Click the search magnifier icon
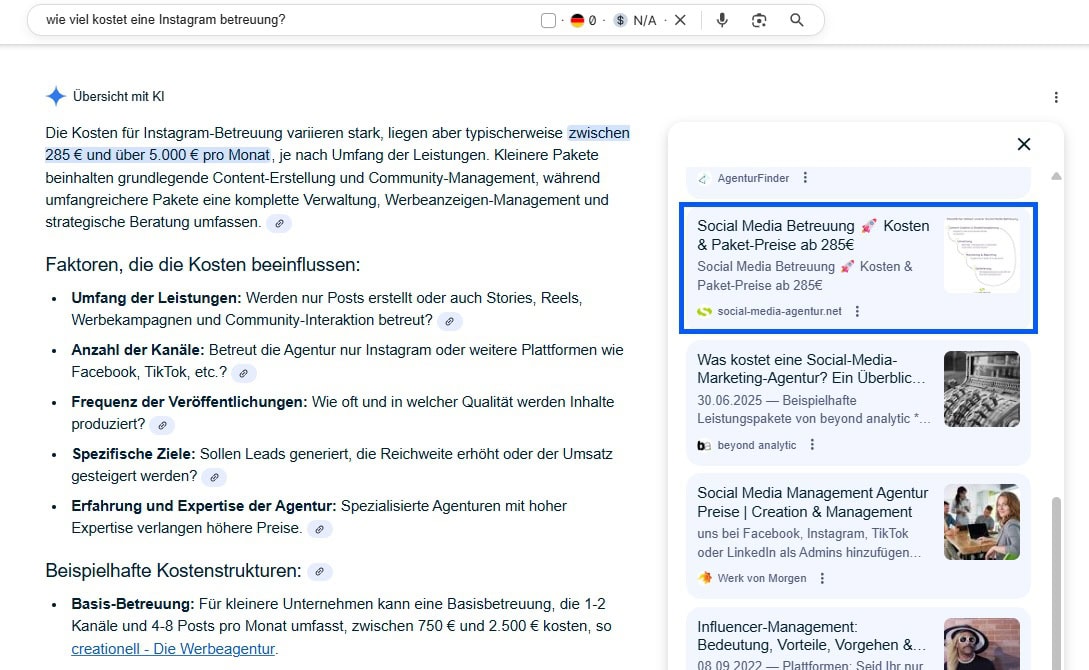Viewport: 1089px width, 670px height. coord(797,20)
